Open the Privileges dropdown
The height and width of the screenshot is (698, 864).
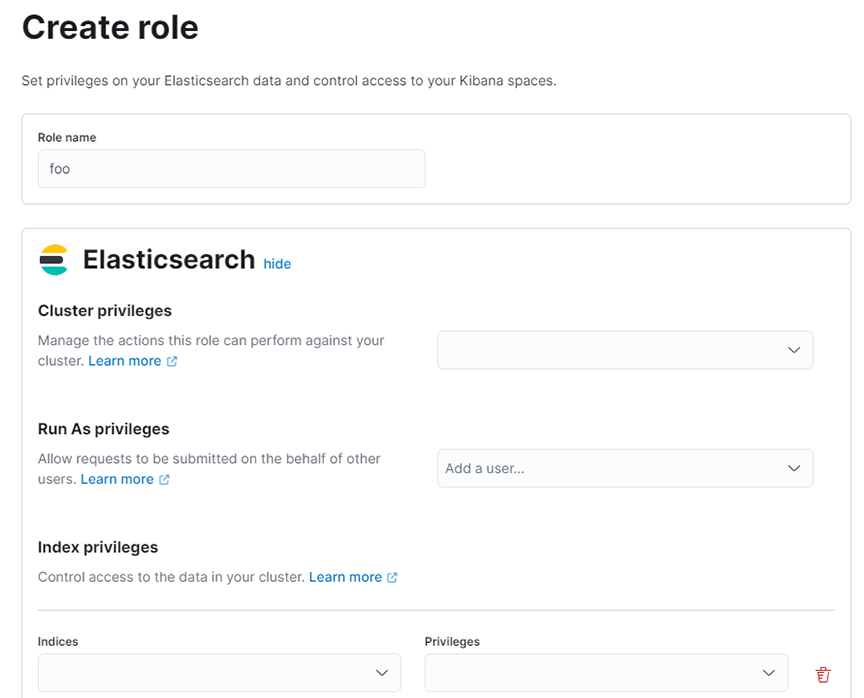click(x=606, y=673)
